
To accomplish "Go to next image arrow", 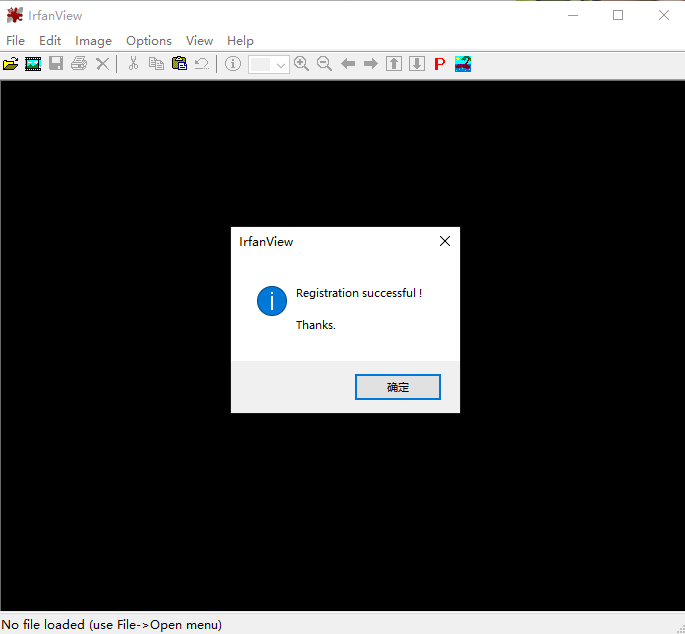I will [x=370, y=64].
